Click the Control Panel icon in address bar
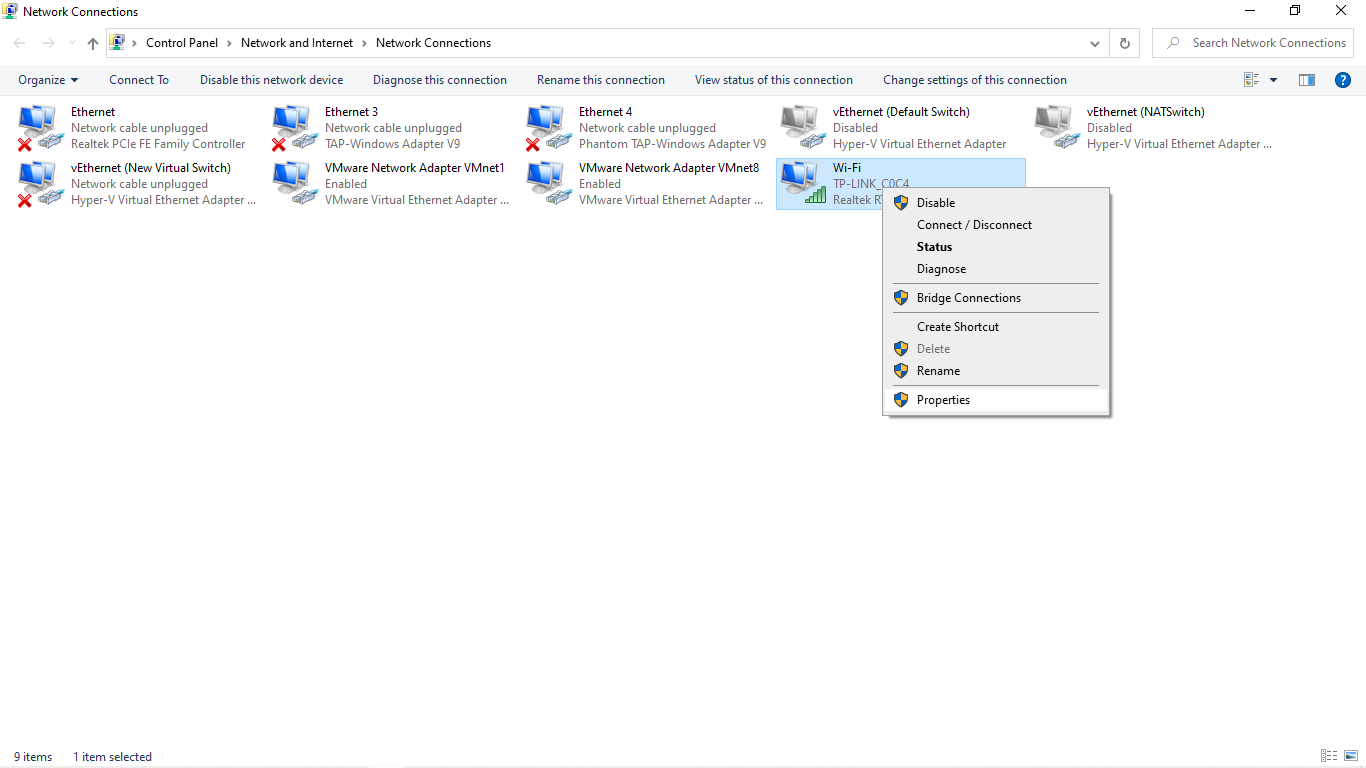The image size is (1366, 768). click(x=117, y=43)
